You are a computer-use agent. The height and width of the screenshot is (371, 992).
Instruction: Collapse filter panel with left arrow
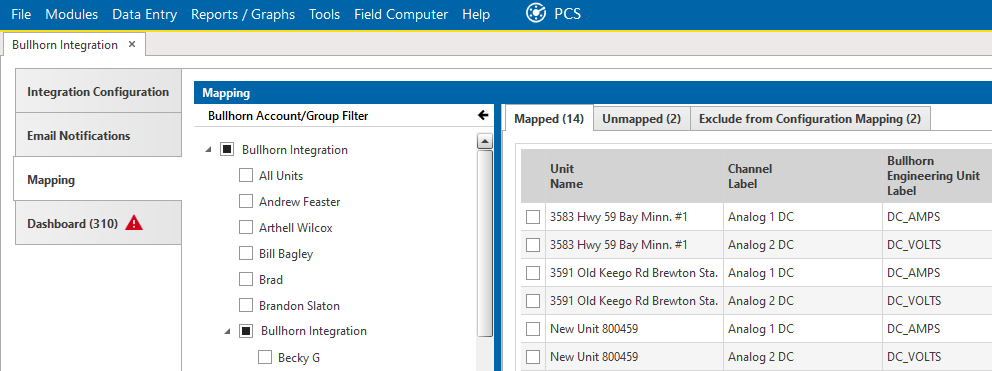coord(483,115)
